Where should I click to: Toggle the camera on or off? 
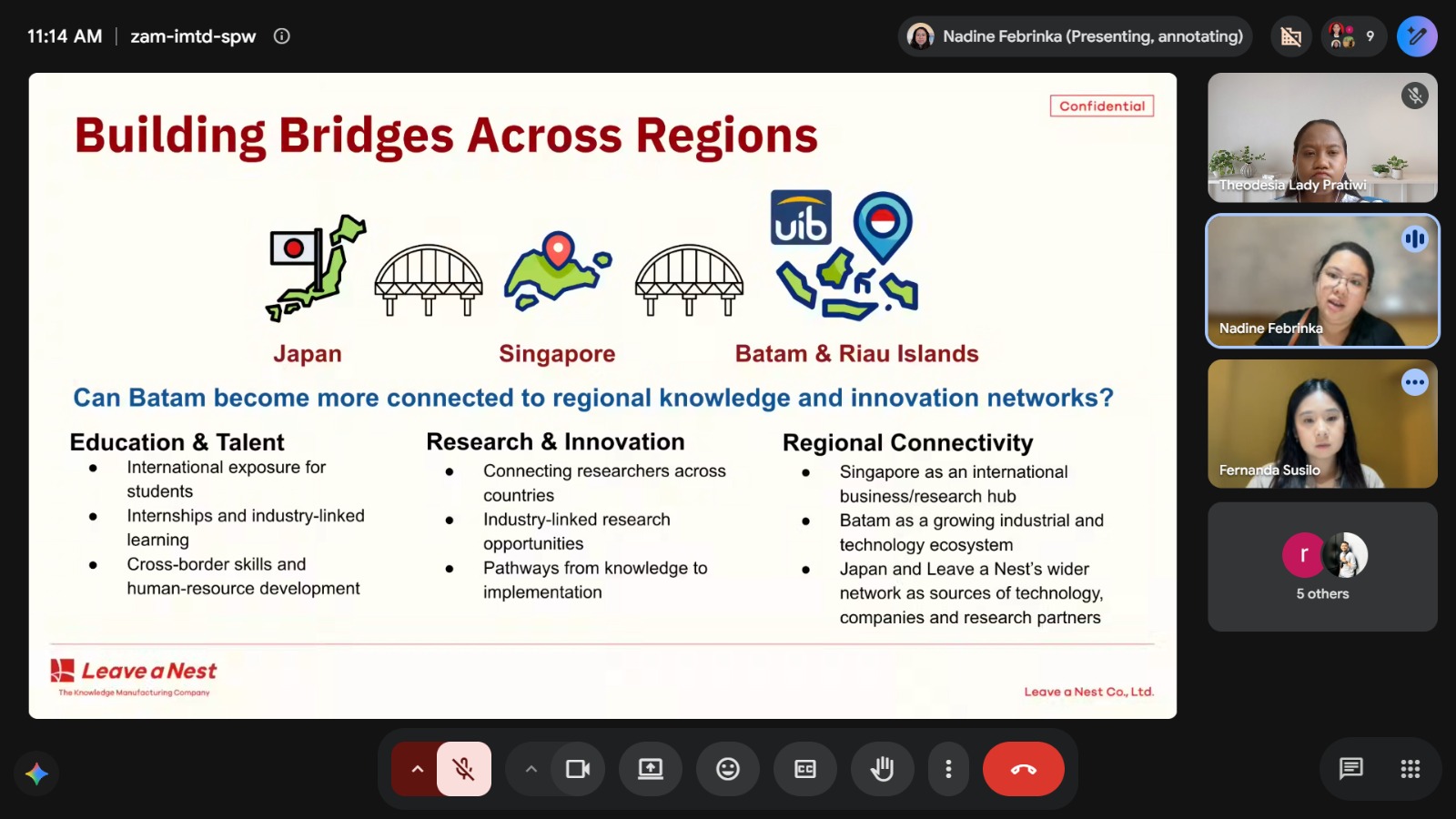coord(578,769)
